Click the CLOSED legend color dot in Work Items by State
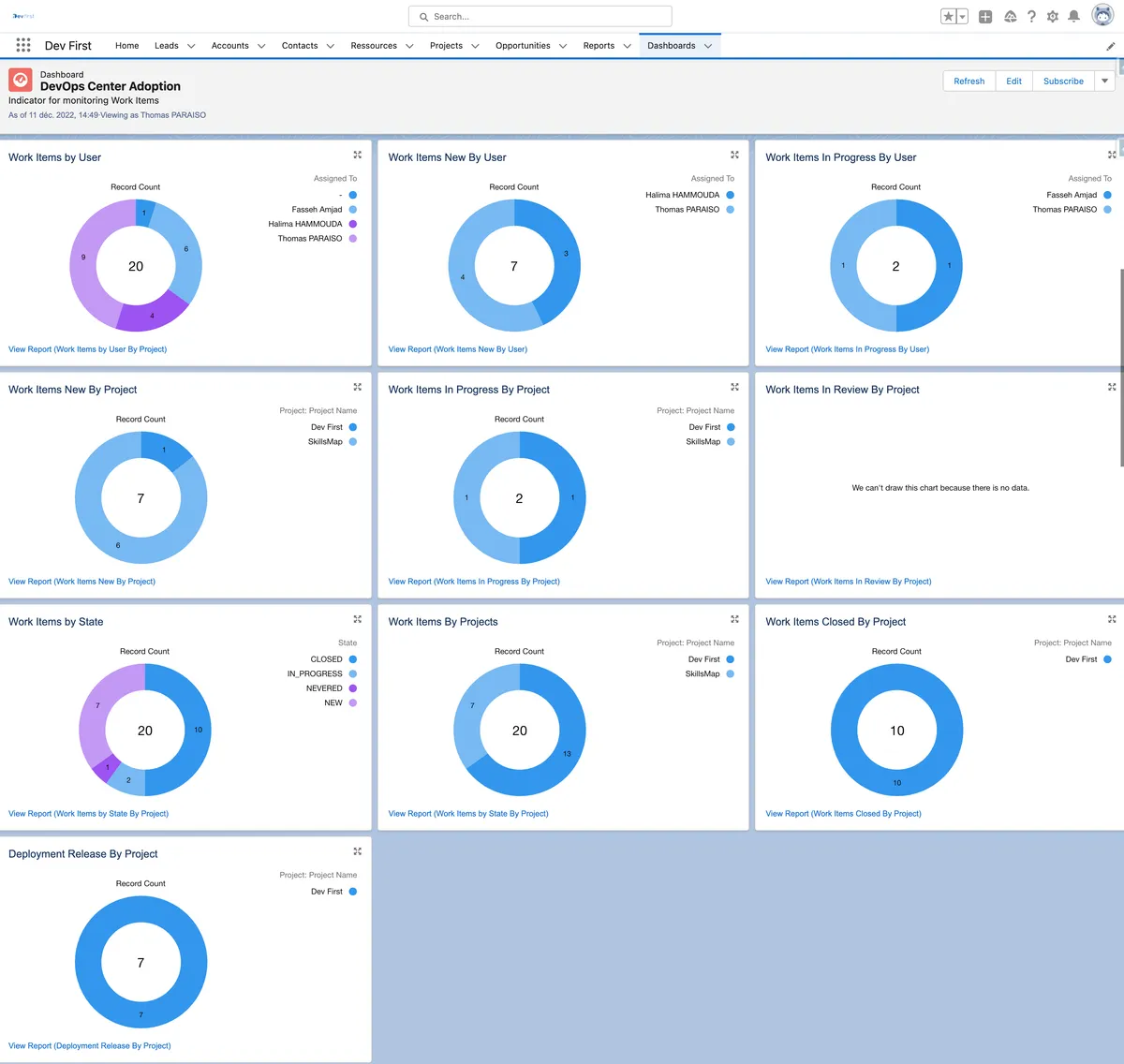This screenshot has width=1124, height=1064. click(x=353, y=659)
